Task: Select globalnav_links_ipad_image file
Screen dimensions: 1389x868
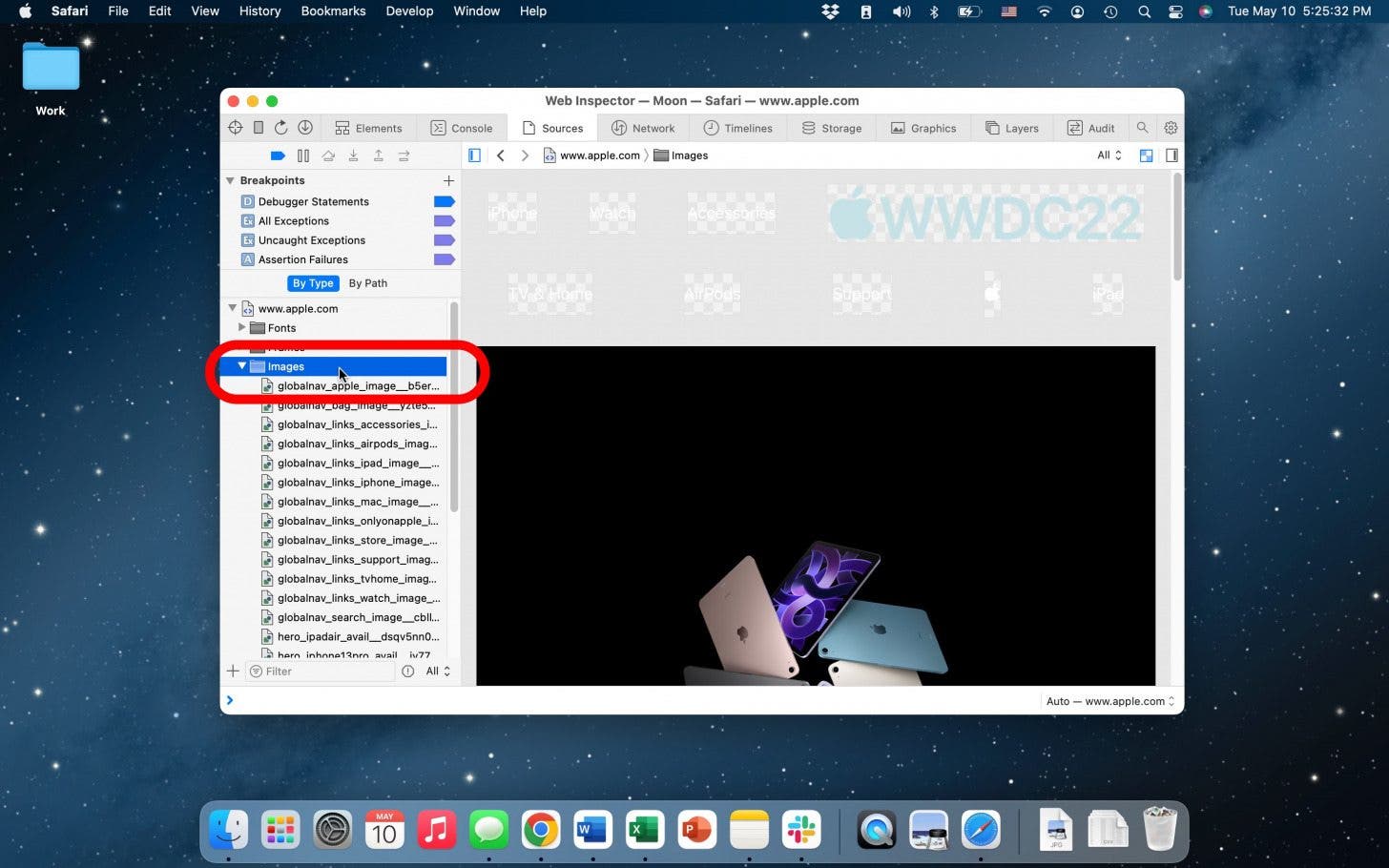Action: point(350,463)
